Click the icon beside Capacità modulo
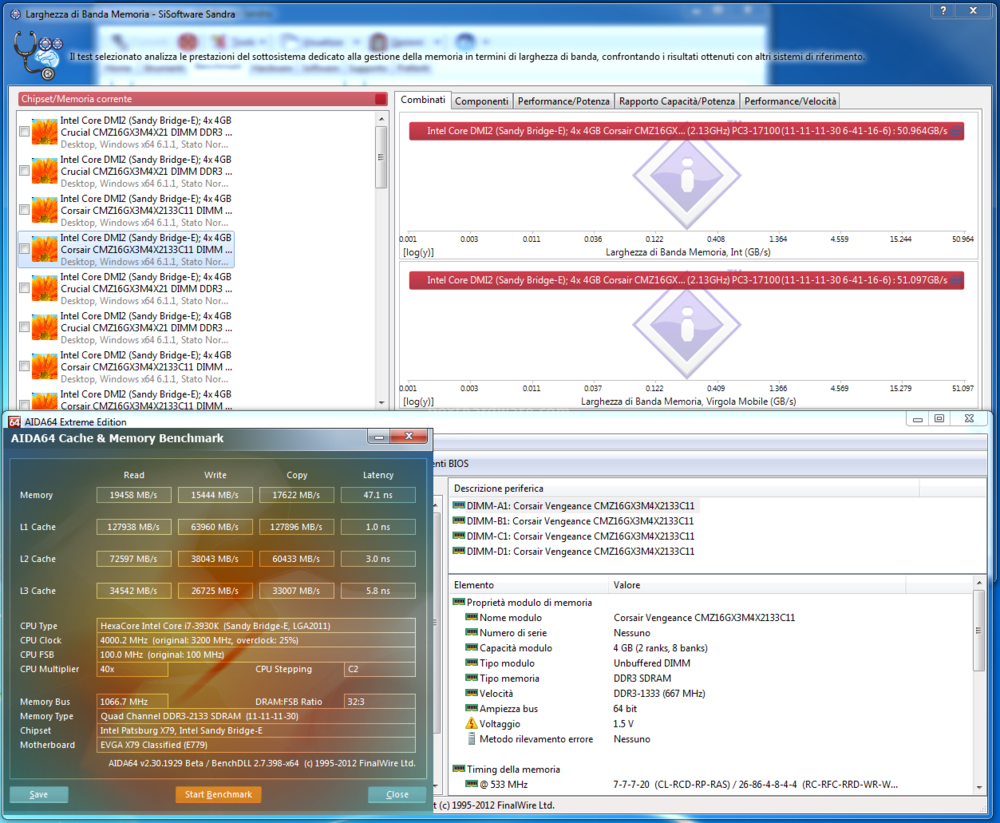 471,648
